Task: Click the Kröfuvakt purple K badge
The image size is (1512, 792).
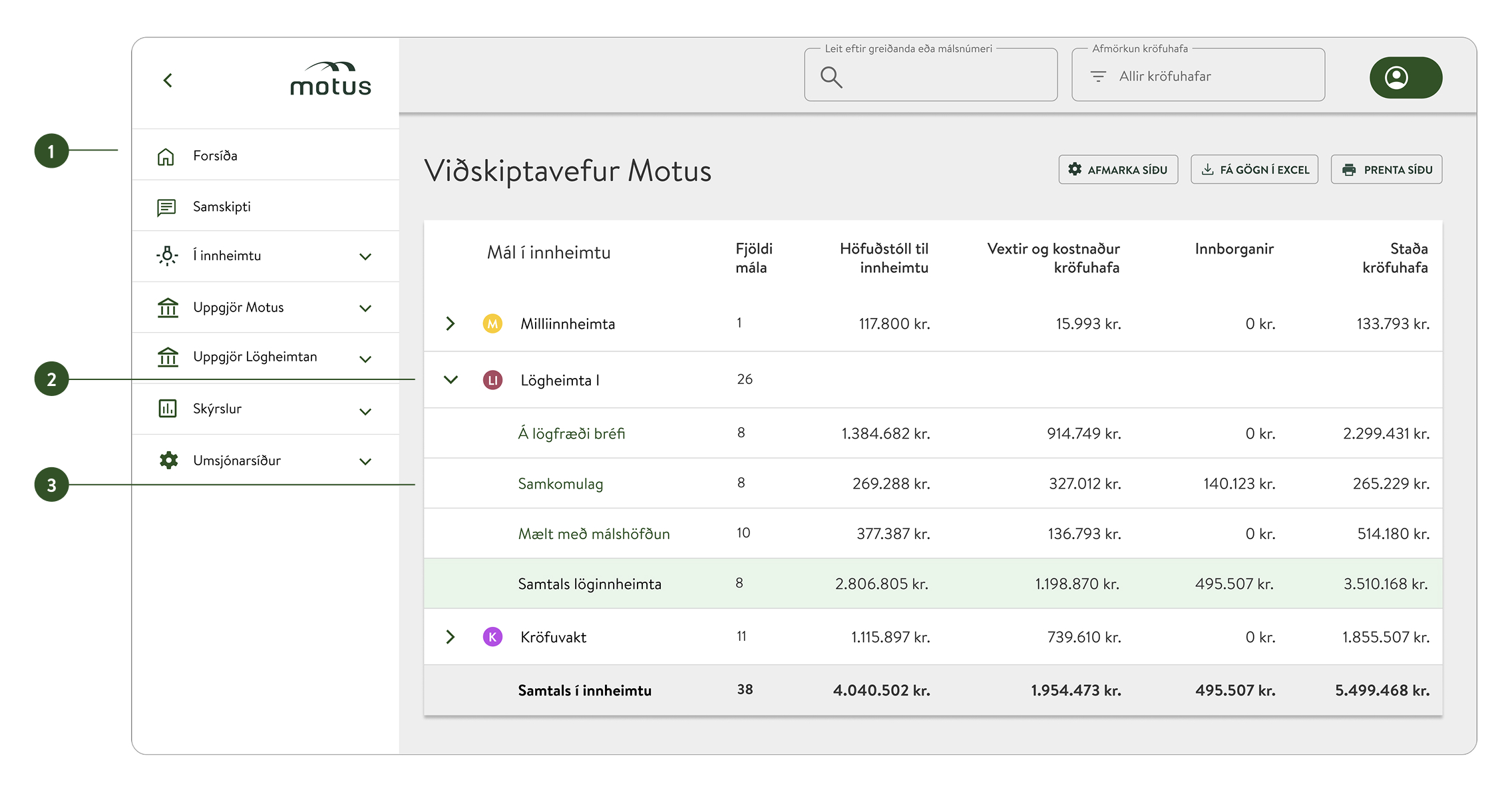Action: coord(492,636)
